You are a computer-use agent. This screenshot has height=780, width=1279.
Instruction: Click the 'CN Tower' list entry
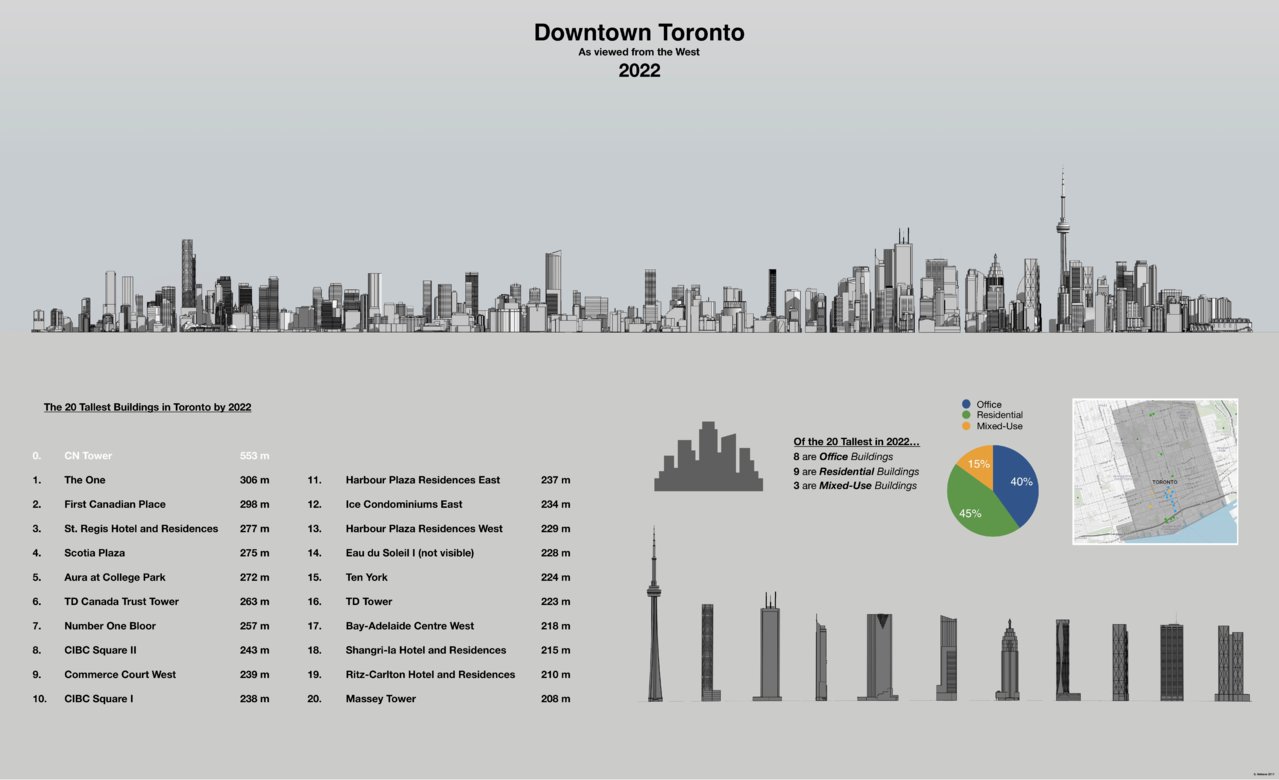click(88, 456)
